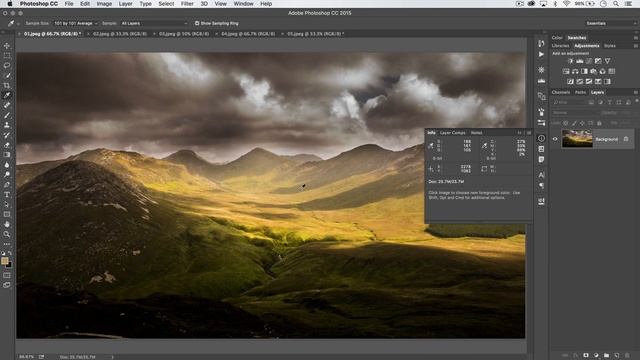Open the Filter menu
This screenshot has height=360, width=640.
pos(187,4)
